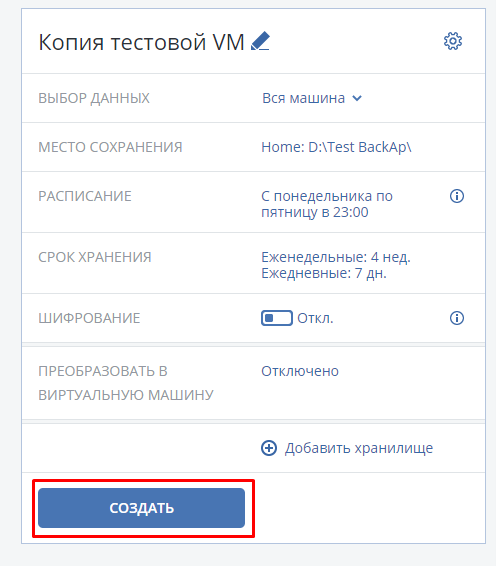Image resolution: width=496 pixels, height=566 pixels.
Task: Open the Вся машина dropdown
Action: 312,98
